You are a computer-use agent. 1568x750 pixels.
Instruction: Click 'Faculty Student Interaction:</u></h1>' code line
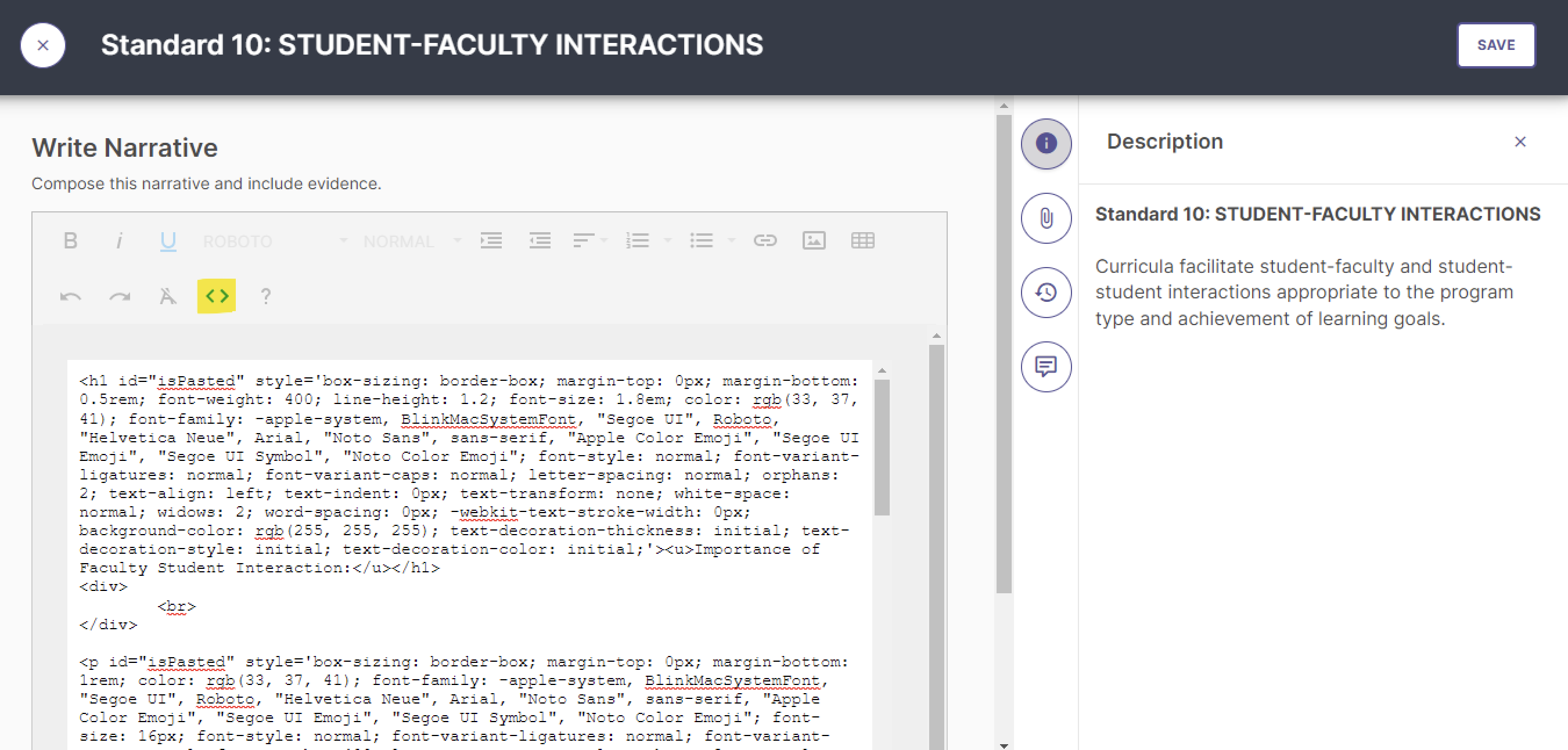click(260, 568)
